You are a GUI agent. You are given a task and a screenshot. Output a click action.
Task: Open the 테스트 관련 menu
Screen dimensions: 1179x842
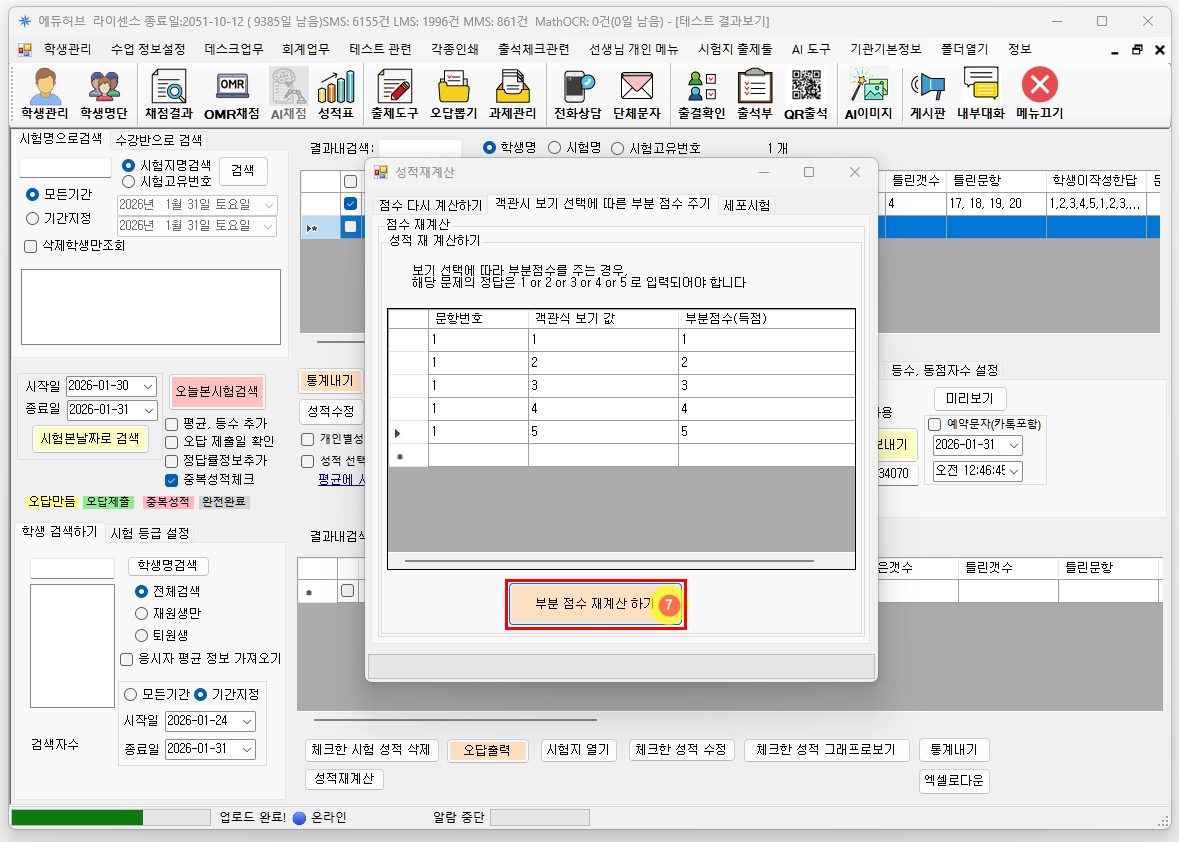tap(379, 49)
